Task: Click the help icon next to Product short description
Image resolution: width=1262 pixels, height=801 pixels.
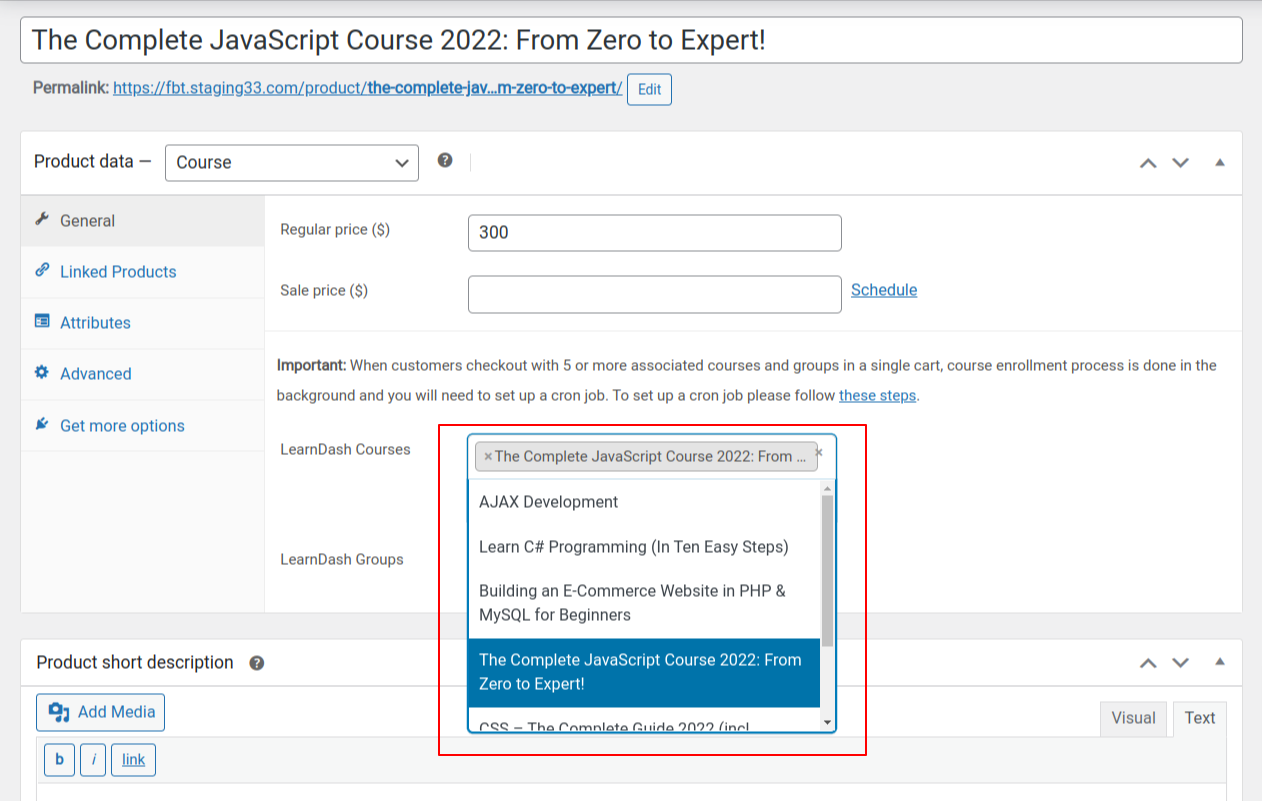Action: 257,663
